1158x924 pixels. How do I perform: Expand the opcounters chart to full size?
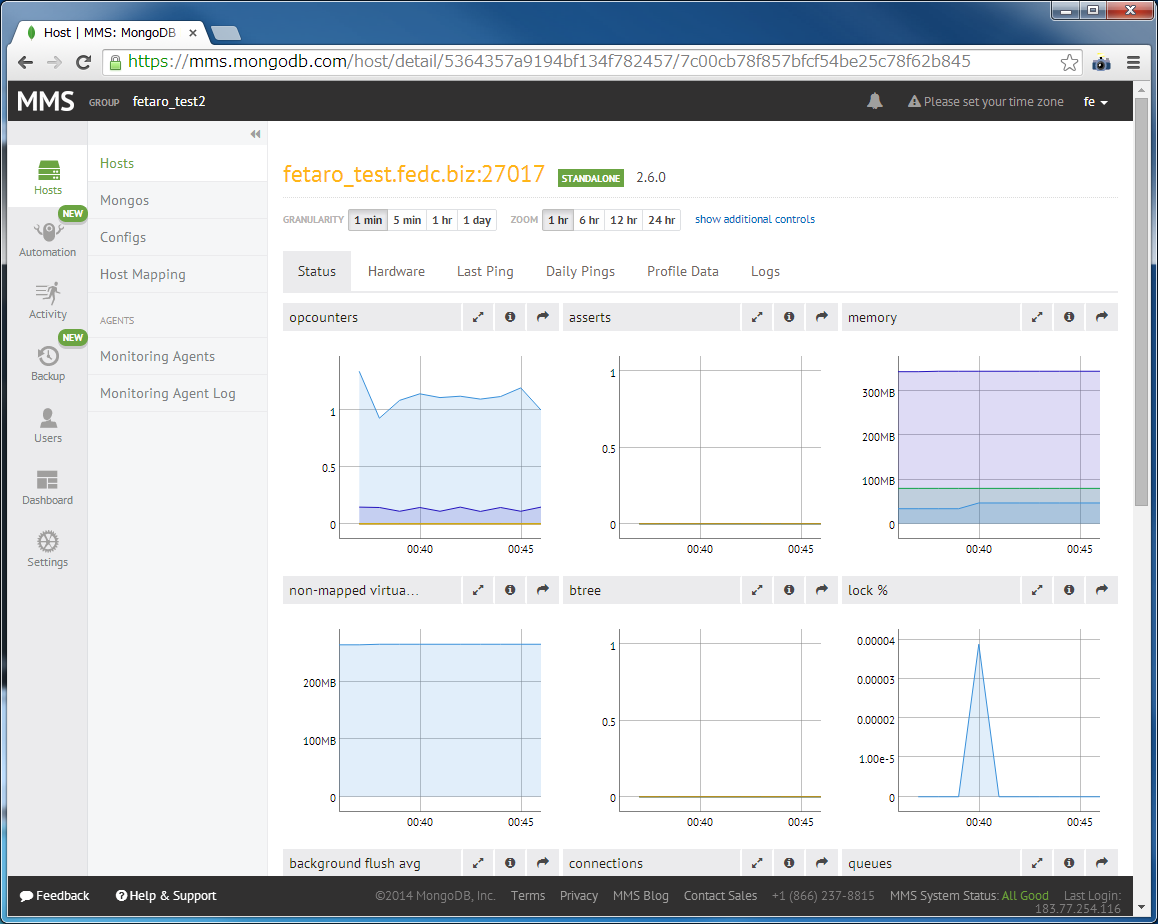coord(478,317)
